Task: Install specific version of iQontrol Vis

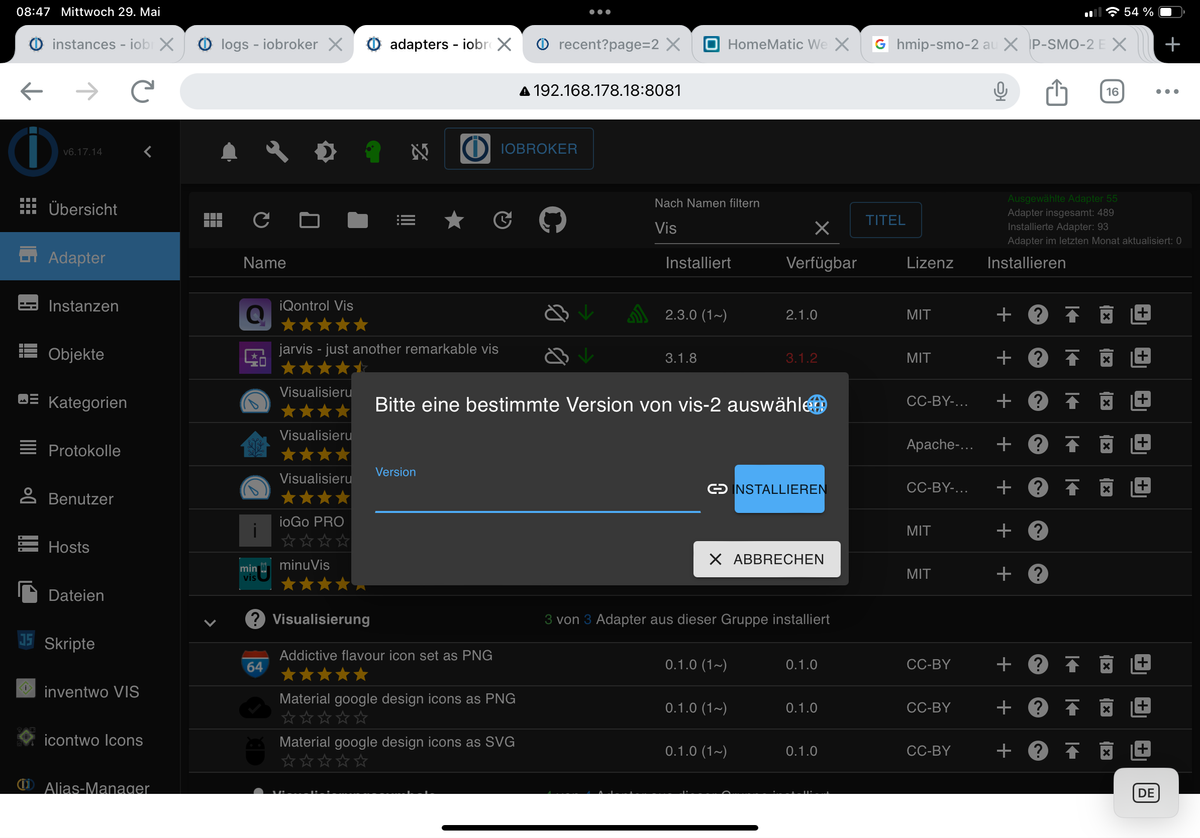Action: (x=1141, y=314)
